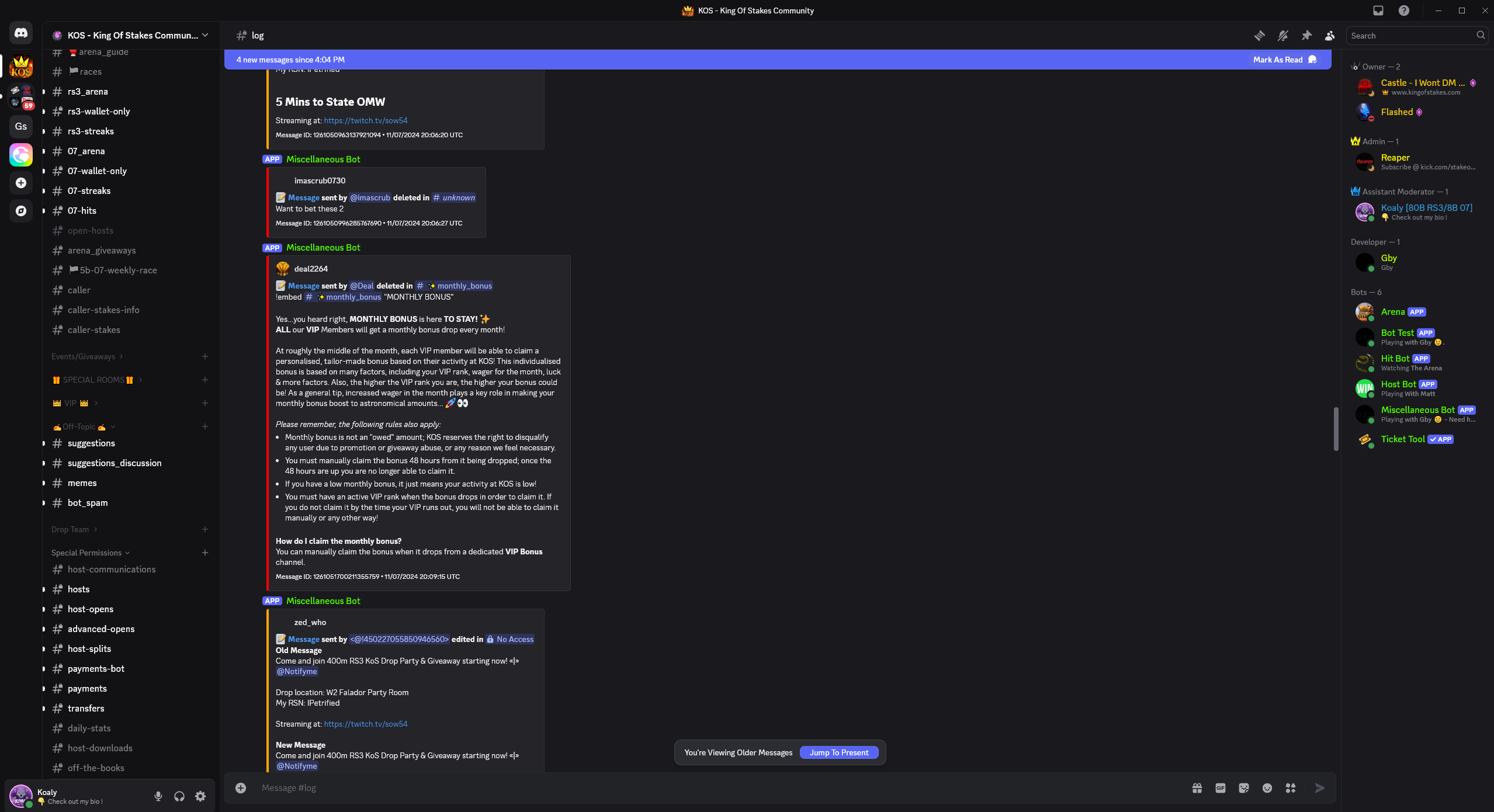Image resolution: width=1494 pixels, height=812 pixels.
Task: Open the gift Nitro icon
Action: click(1197, 788)
